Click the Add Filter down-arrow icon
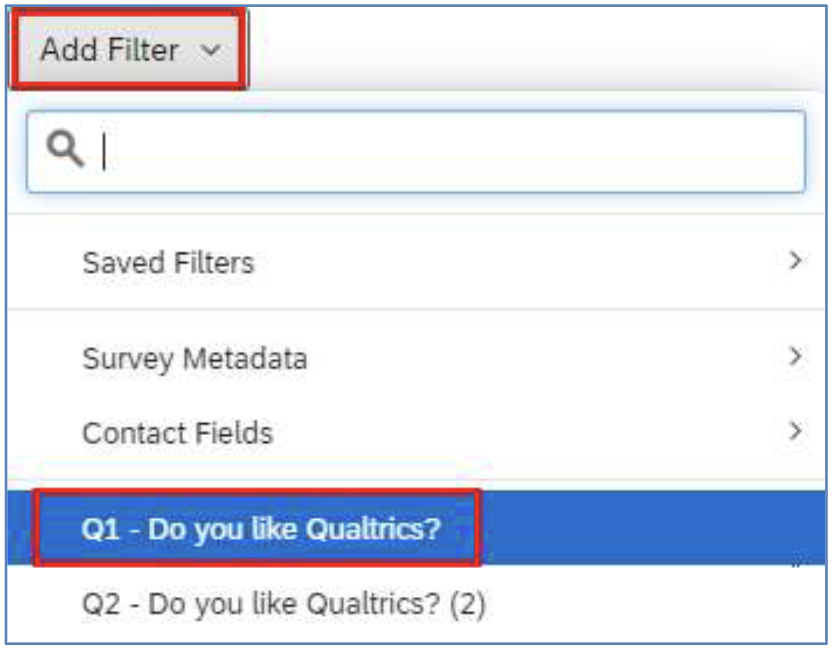This screenshot has height=650, width=832. pyautogui.click(x=211, y=50)
